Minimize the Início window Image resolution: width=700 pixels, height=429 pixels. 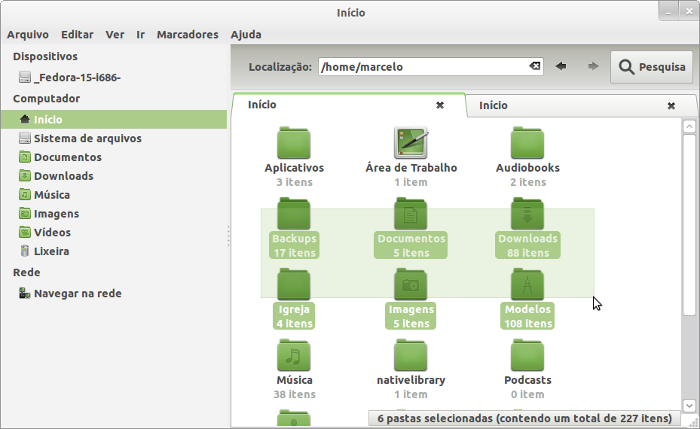coord(668,12)
